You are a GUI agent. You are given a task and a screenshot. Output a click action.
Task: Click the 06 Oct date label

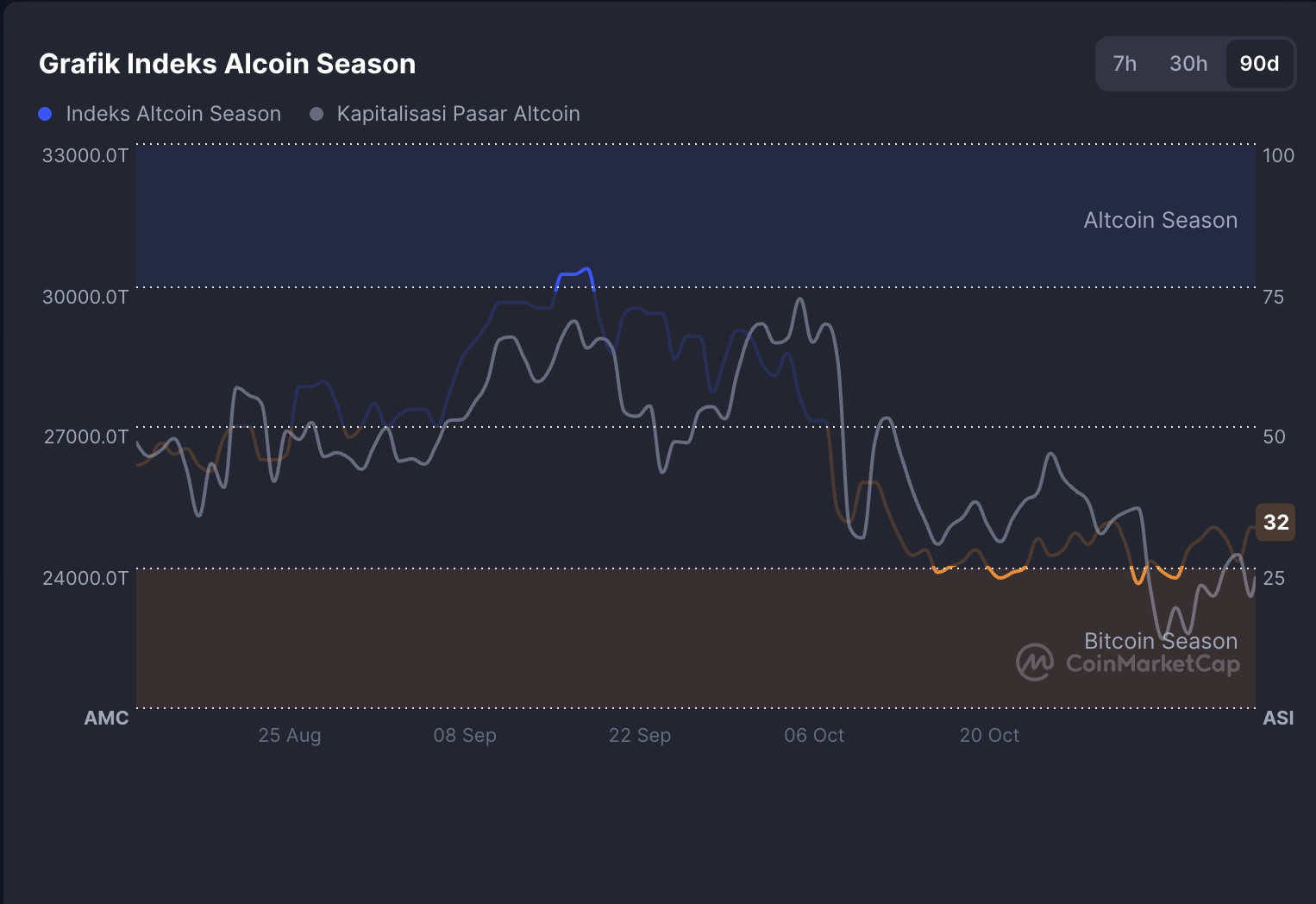[813, 735]
